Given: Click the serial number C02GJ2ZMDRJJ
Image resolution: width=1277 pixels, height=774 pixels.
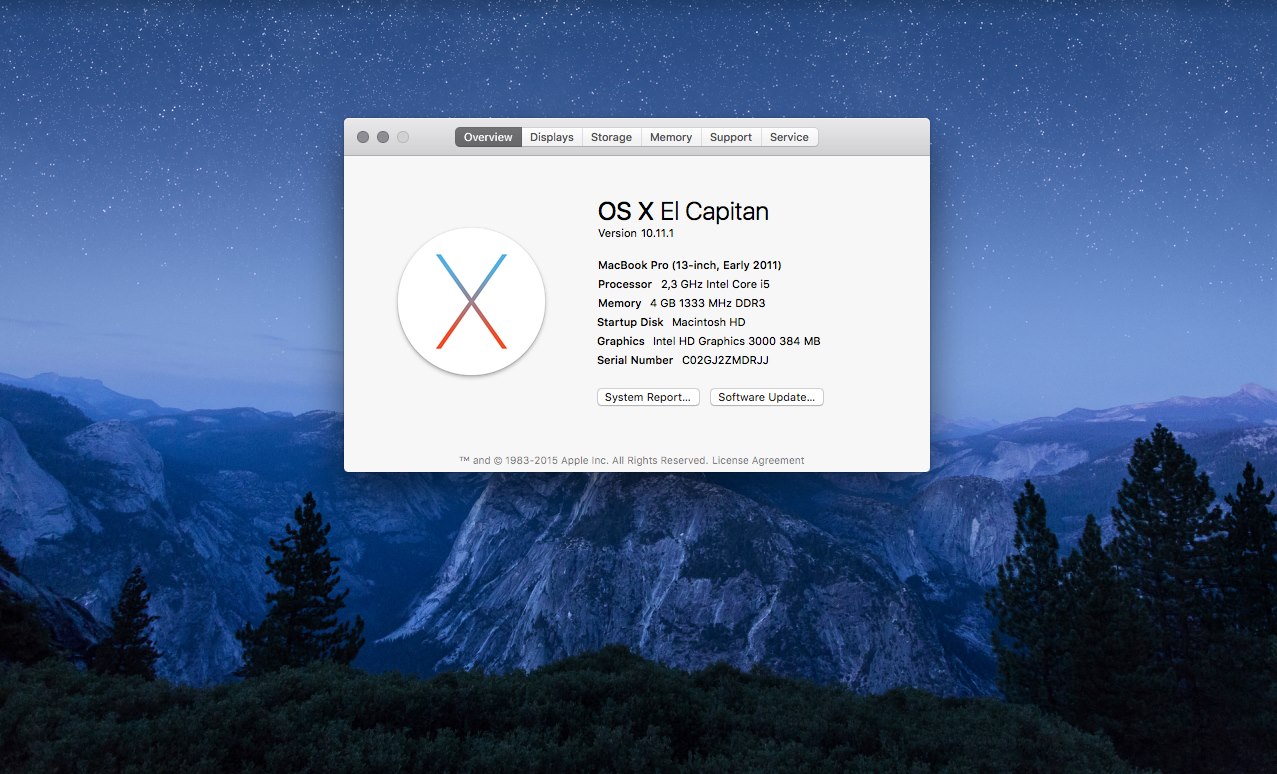Looking at the screenshot, I should coord(726,360).
